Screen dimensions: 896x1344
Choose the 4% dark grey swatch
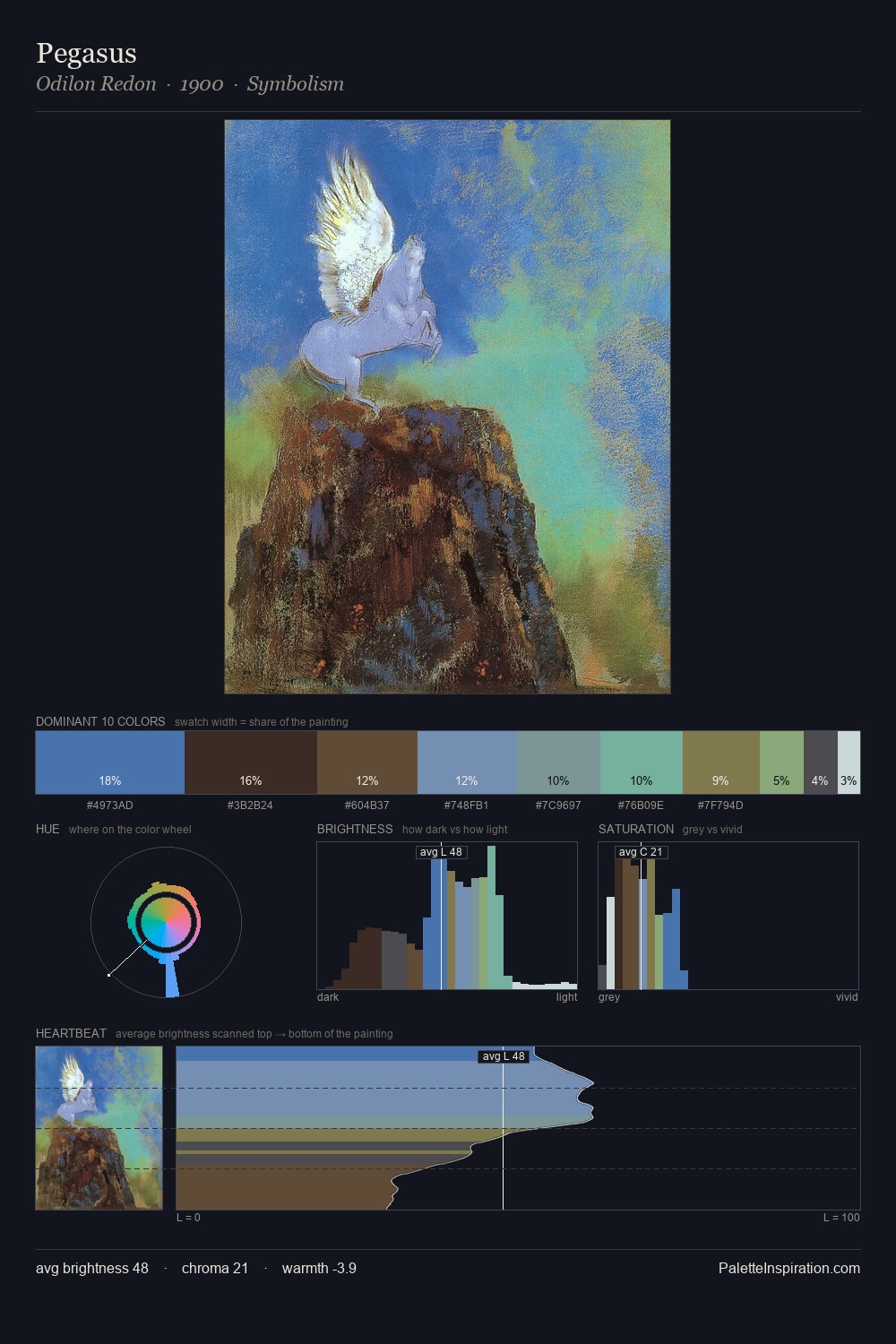click(821, 762)
